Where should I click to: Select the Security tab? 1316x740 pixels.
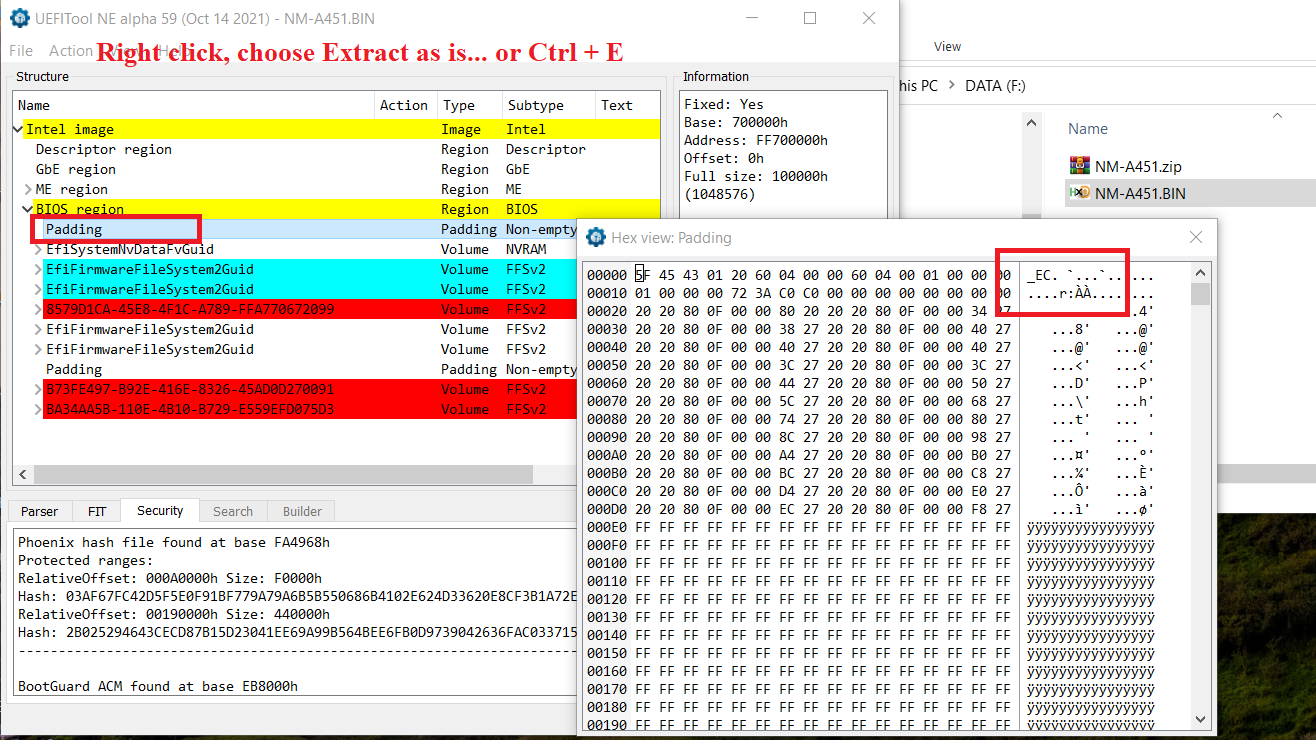tap(160, 510)
